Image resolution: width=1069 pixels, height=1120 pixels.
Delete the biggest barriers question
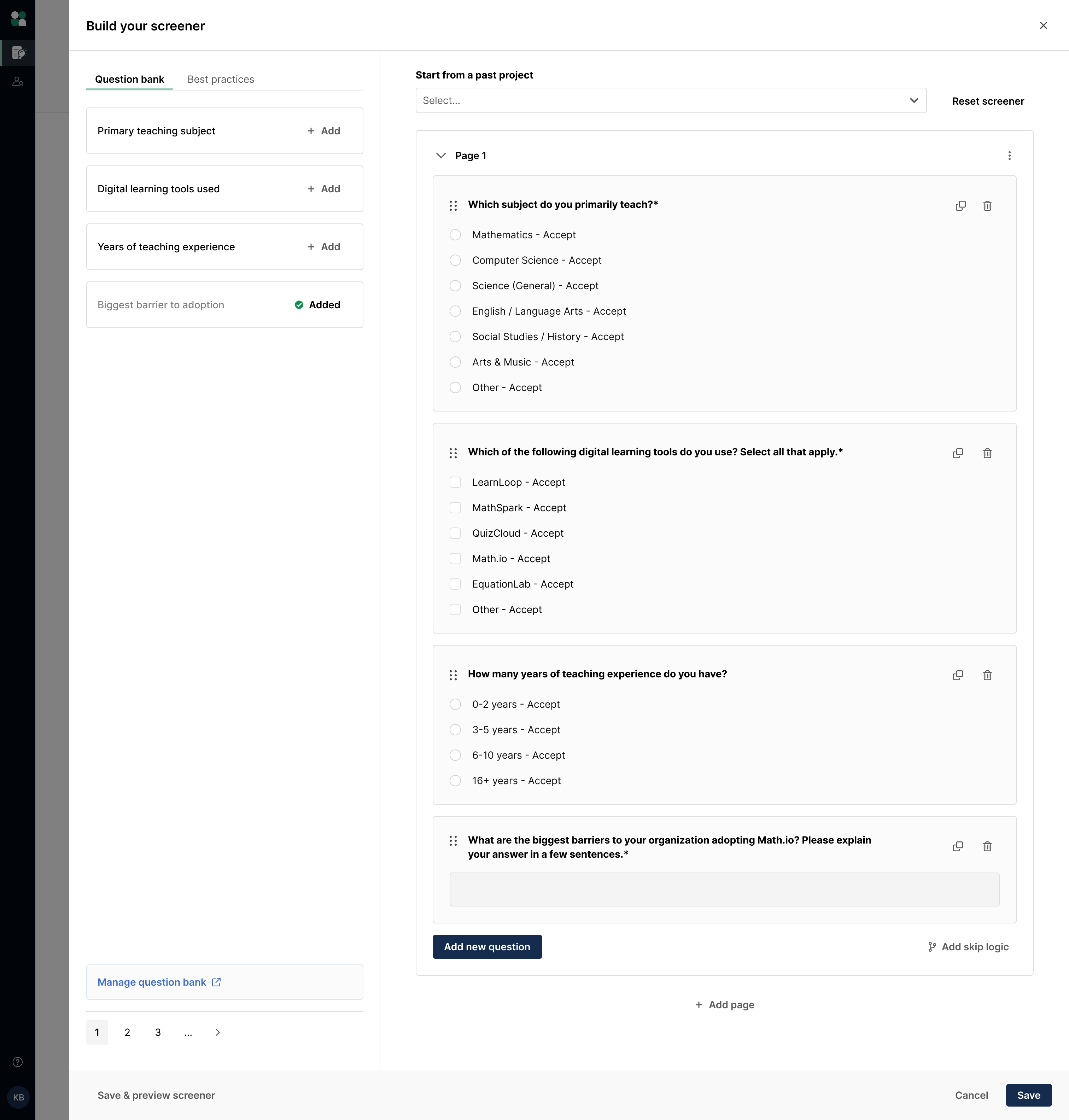pyautogui.click(x=987, y=846)
